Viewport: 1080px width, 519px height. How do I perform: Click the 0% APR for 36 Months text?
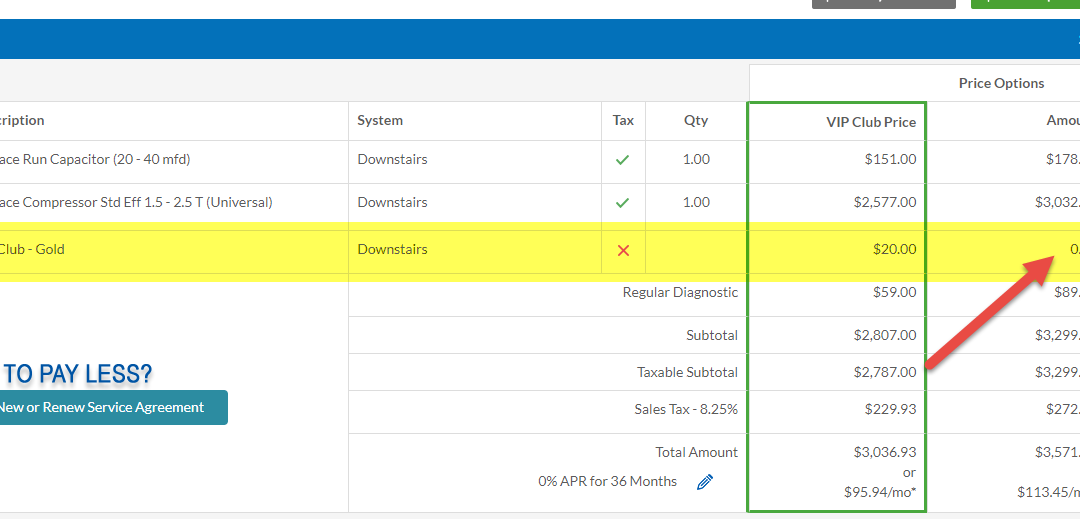click(x=607, y=482)
